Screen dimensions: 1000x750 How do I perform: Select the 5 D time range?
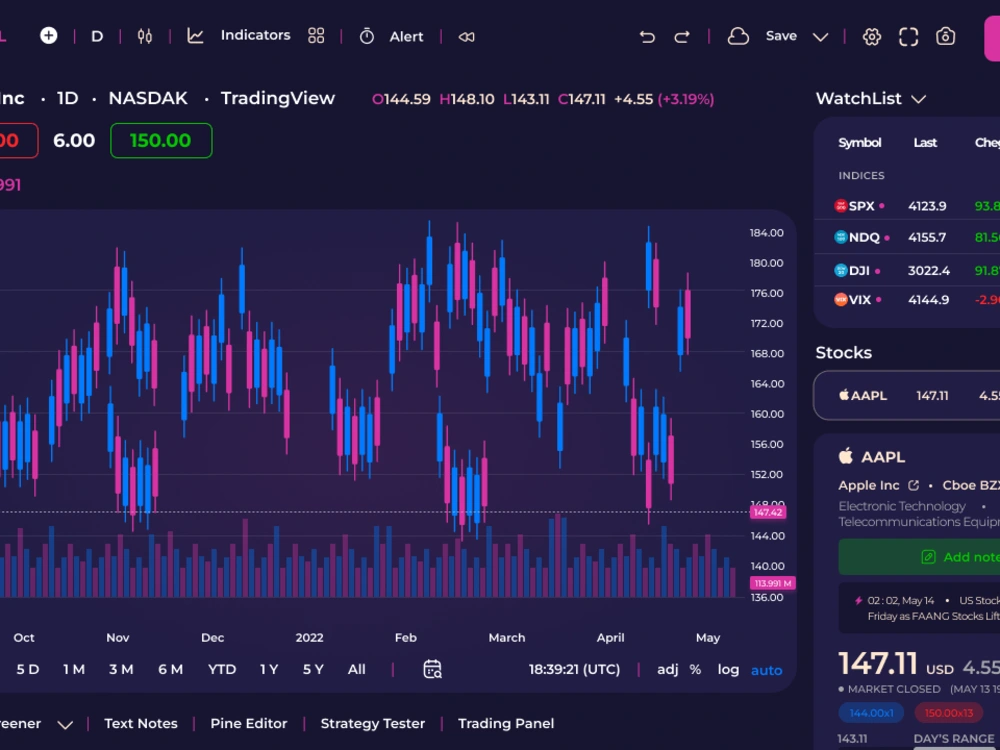[x=27, y=669]
